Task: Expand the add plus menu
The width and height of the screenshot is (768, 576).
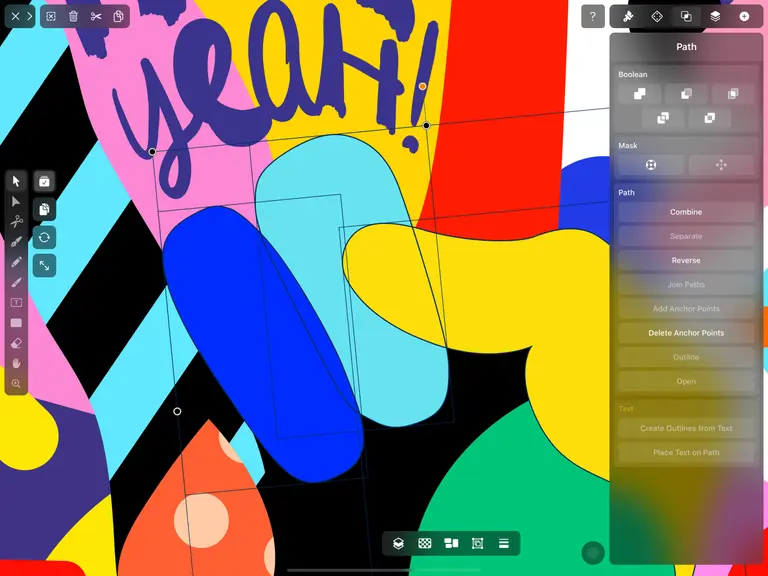Action: pyautogui.click(x=744, y=17)
